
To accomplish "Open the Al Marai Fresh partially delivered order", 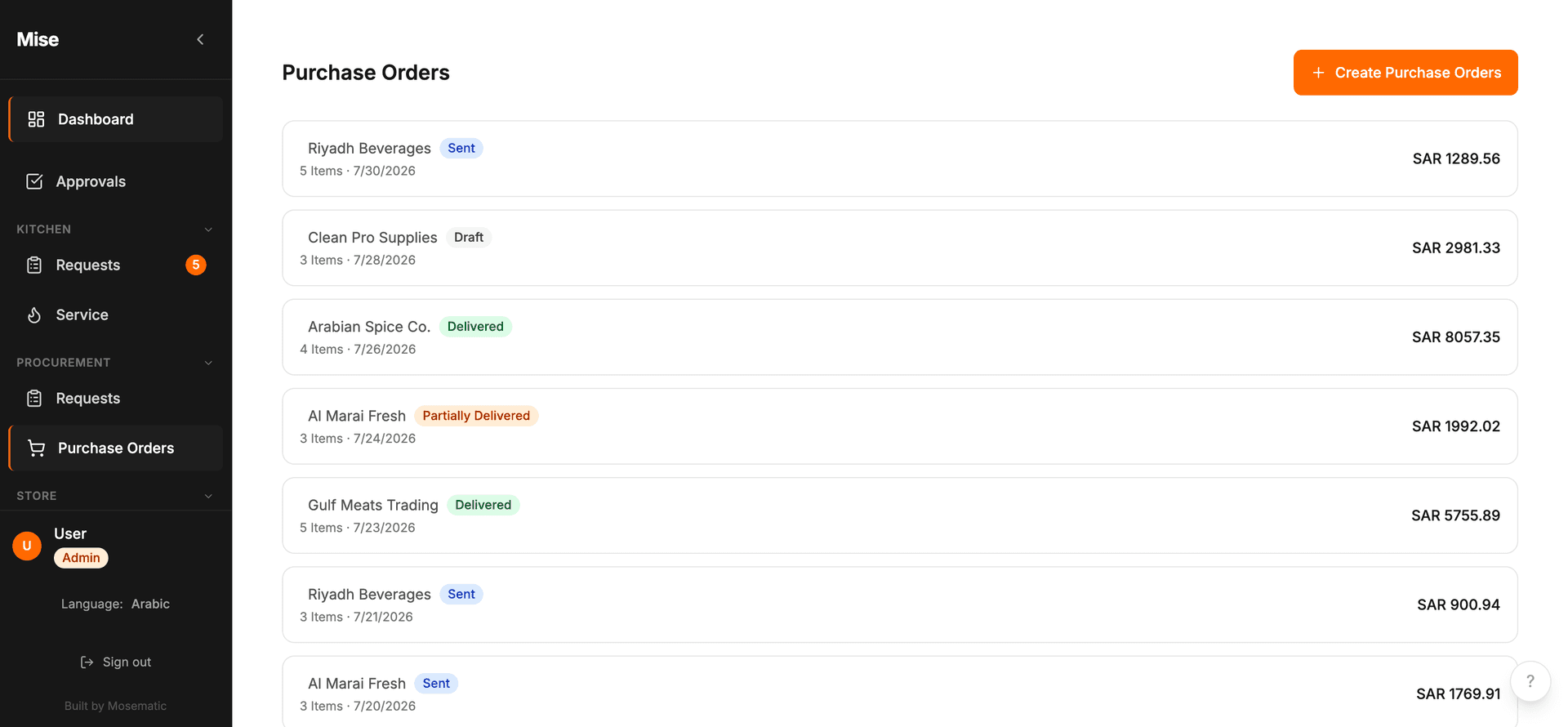I will [900, 426].
